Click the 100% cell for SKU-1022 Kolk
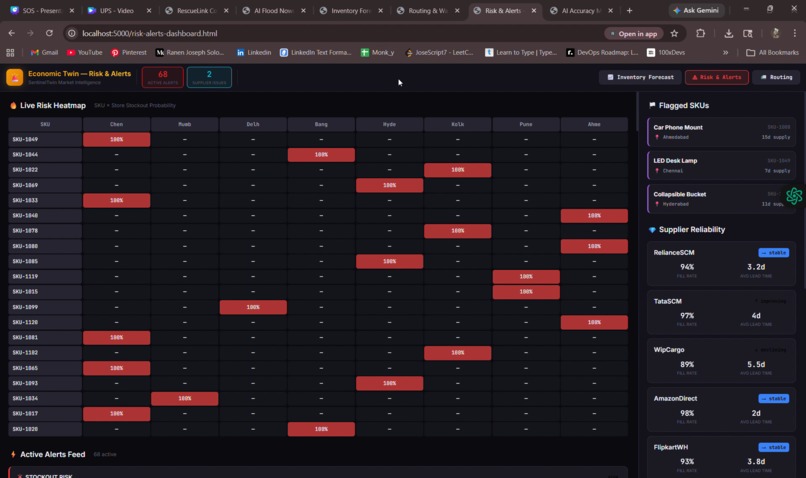806x478 pixels. point(457,170)
